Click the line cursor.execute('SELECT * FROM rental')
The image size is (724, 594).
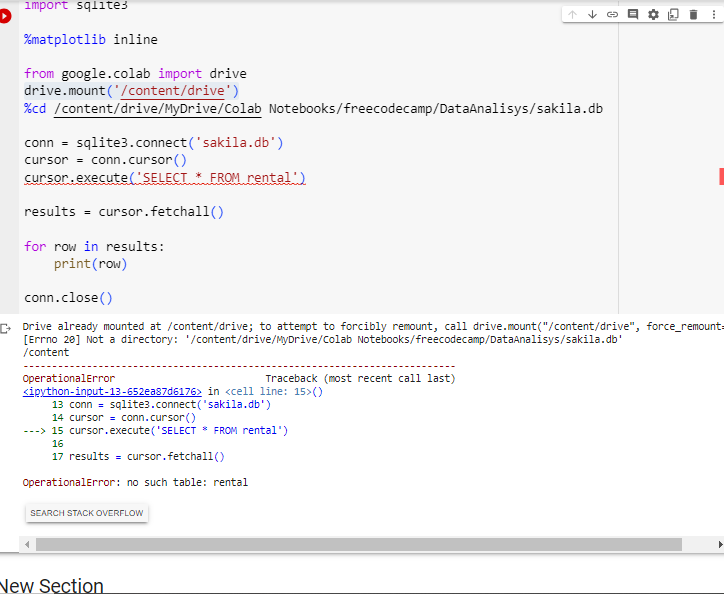165,178
